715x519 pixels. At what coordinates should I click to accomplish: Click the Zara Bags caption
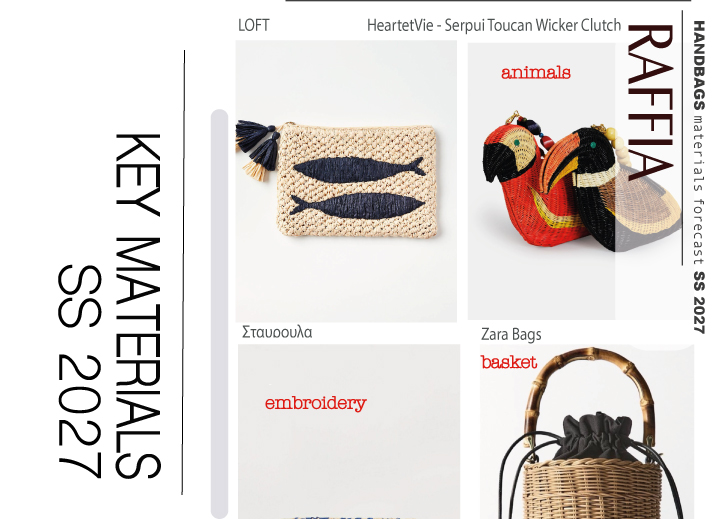coord(511,334)
